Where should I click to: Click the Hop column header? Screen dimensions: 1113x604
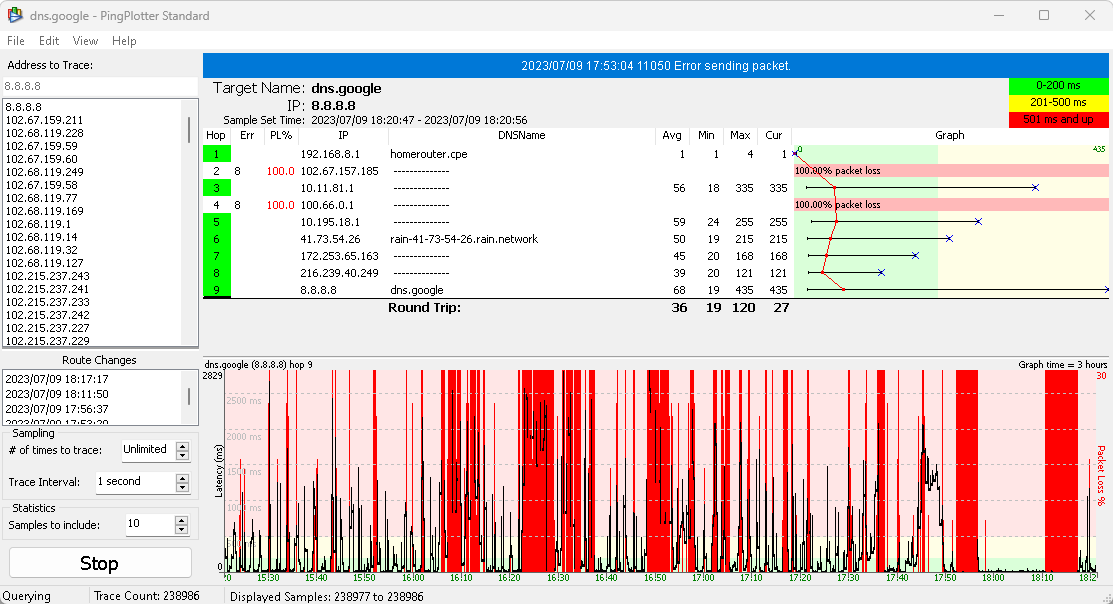[x=216, y=136]
